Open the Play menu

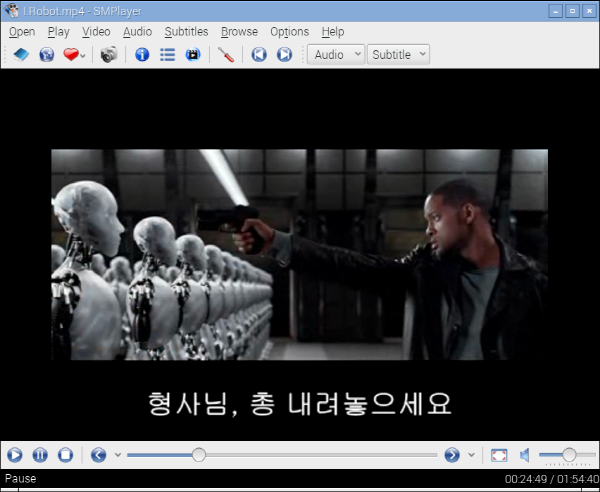tap(59, 32)
